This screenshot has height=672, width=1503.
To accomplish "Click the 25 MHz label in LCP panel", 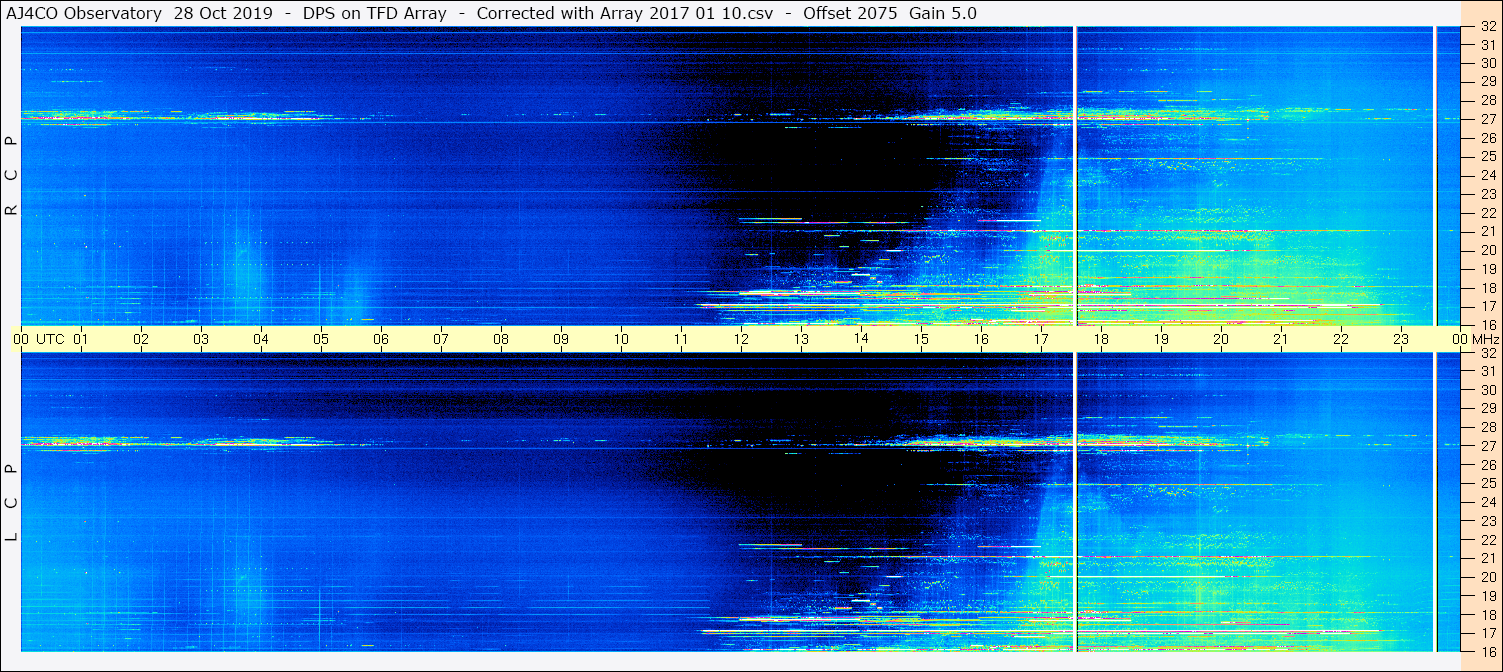I will tap(1487, 484).
